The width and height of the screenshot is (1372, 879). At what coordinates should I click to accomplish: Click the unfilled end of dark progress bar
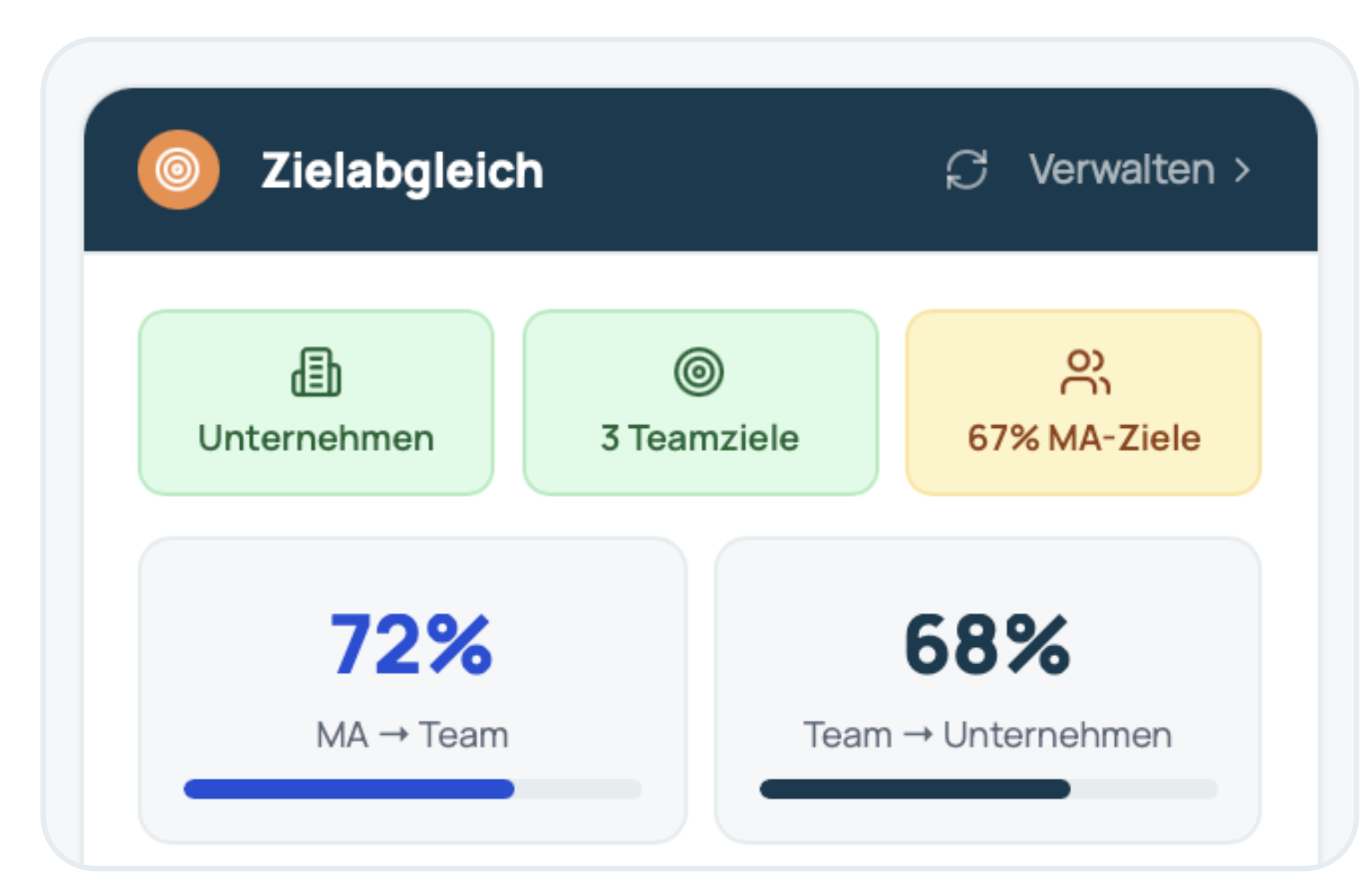1144,789
